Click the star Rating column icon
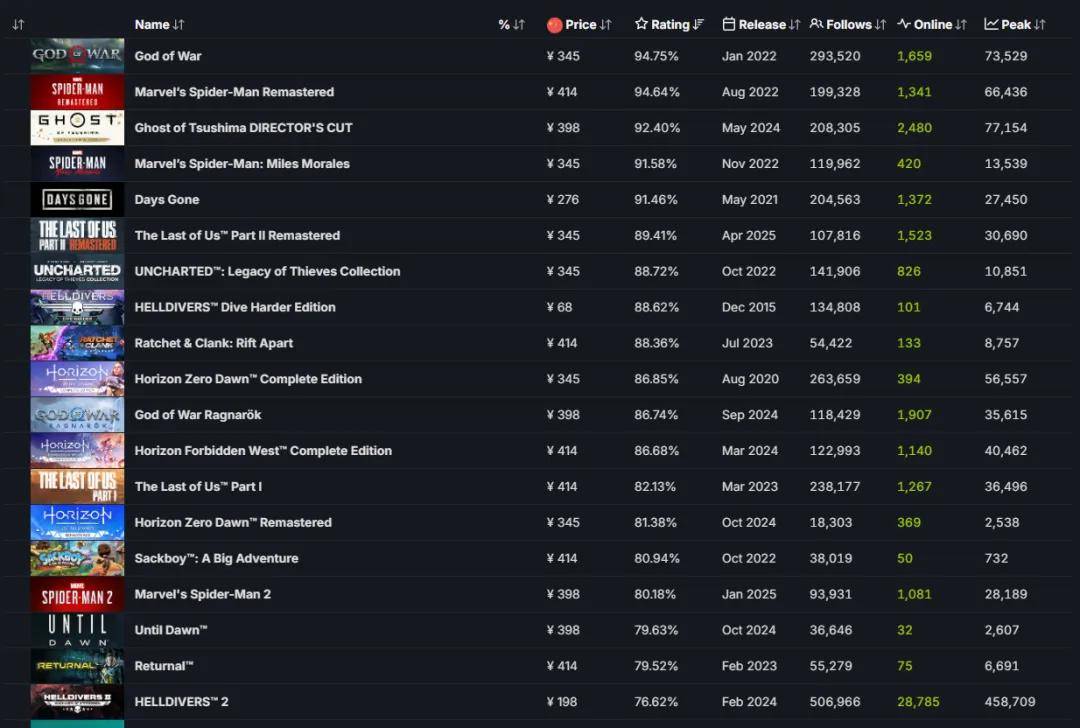The height and width of the screenshot is (728, 1080). (x=641, y=24)
